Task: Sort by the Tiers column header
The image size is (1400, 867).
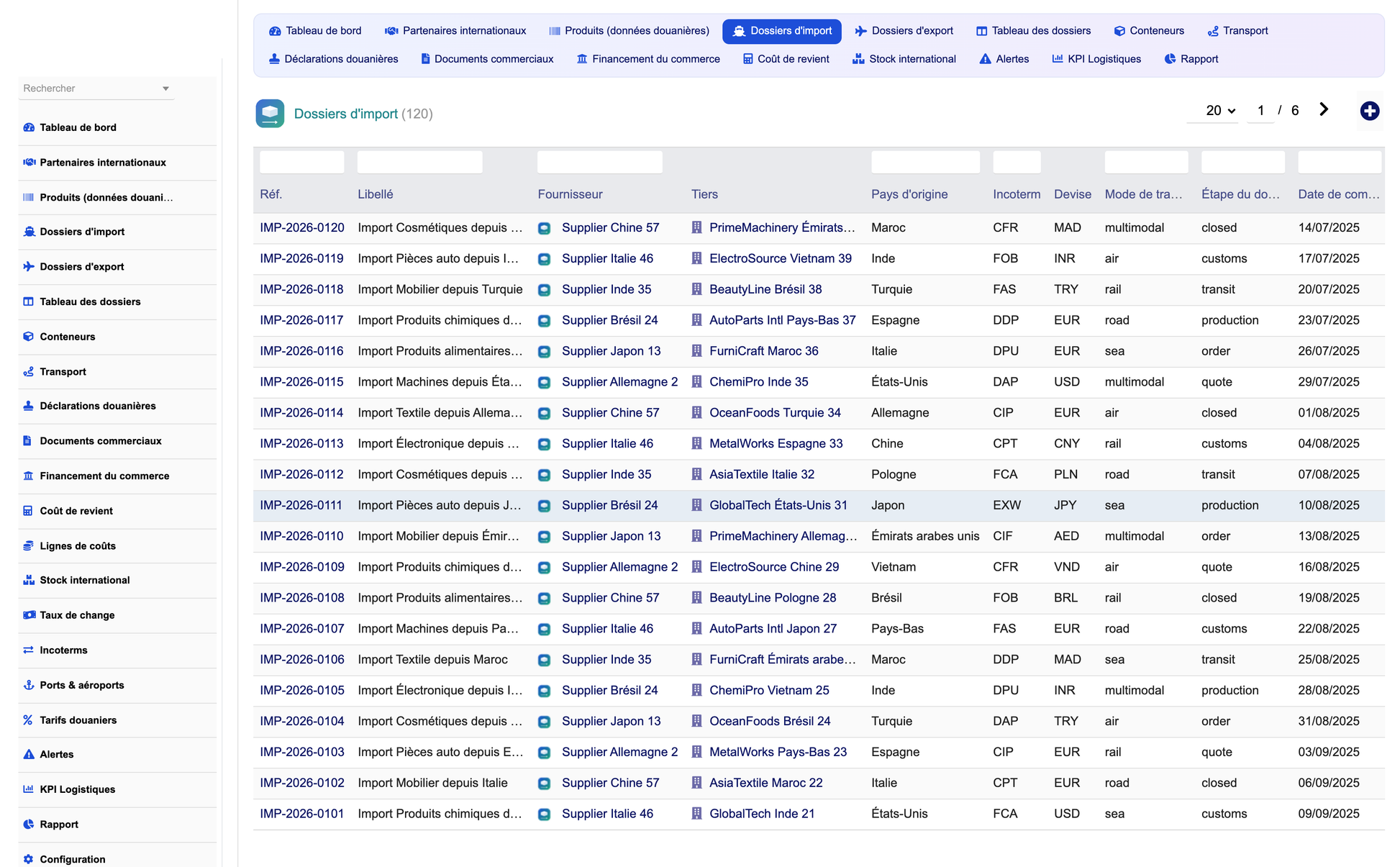Action: tap(704, 194)
